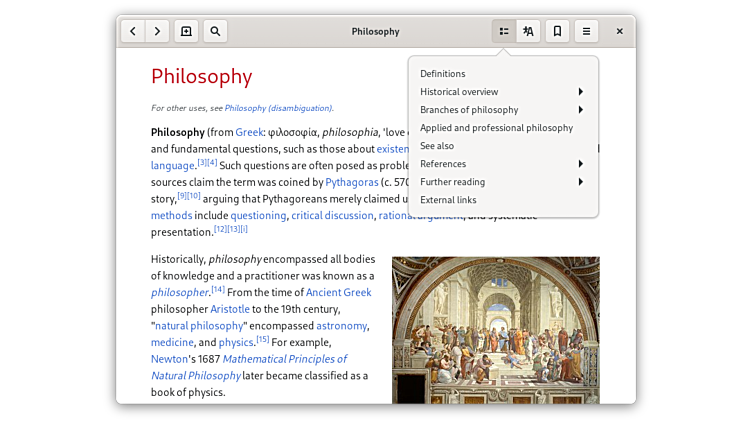Open the bookmarks popover

pos(557,31)
